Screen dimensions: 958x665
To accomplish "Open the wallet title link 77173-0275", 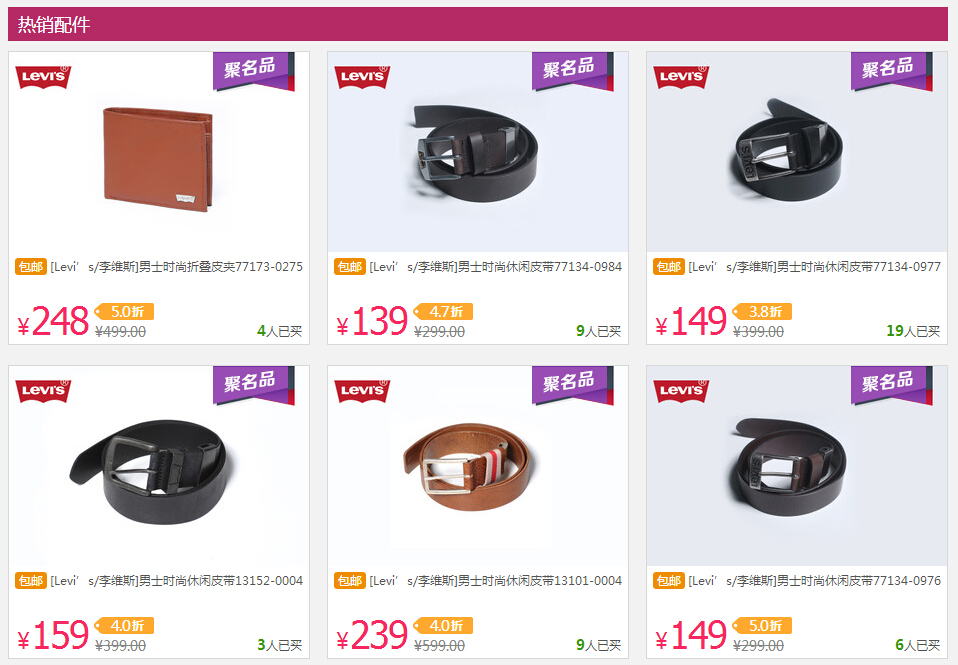I will 177,266.
